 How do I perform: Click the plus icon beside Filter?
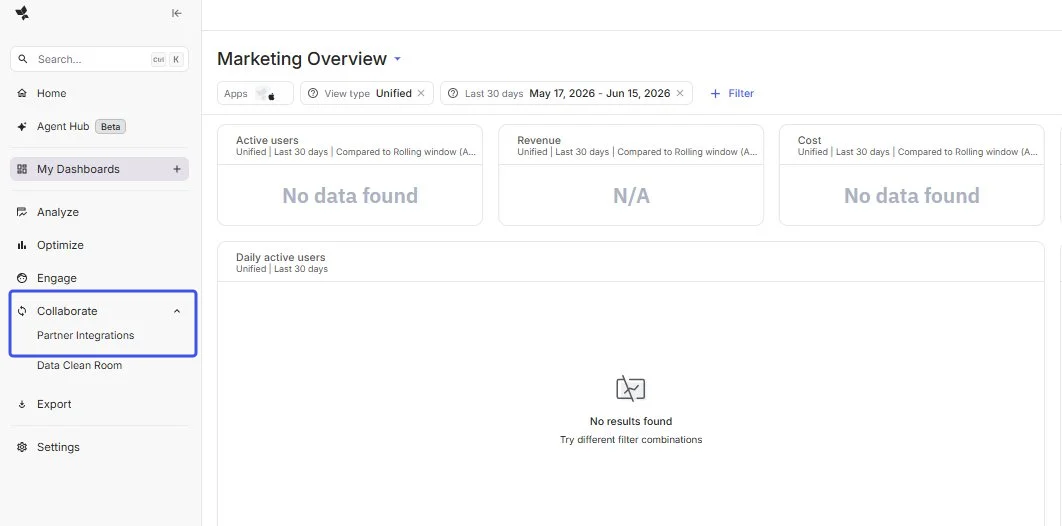tap(715, 93)
